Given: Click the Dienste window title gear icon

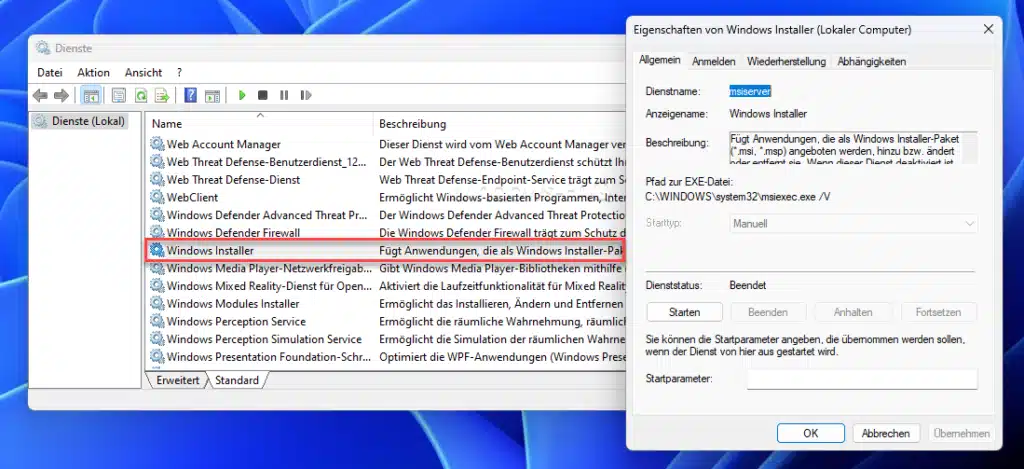Looking at the screenshot, I should tap(42, 48).
